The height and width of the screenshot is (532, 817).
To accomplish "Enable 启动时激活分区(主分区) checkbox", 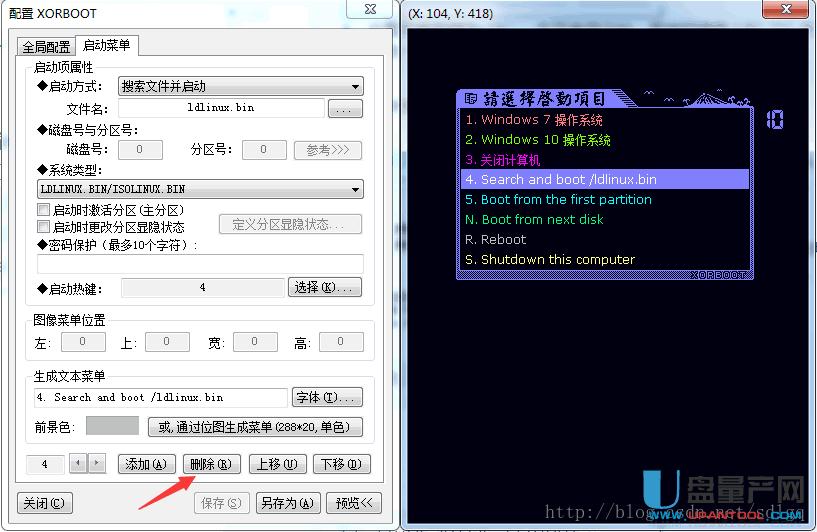I will (44, 210).
